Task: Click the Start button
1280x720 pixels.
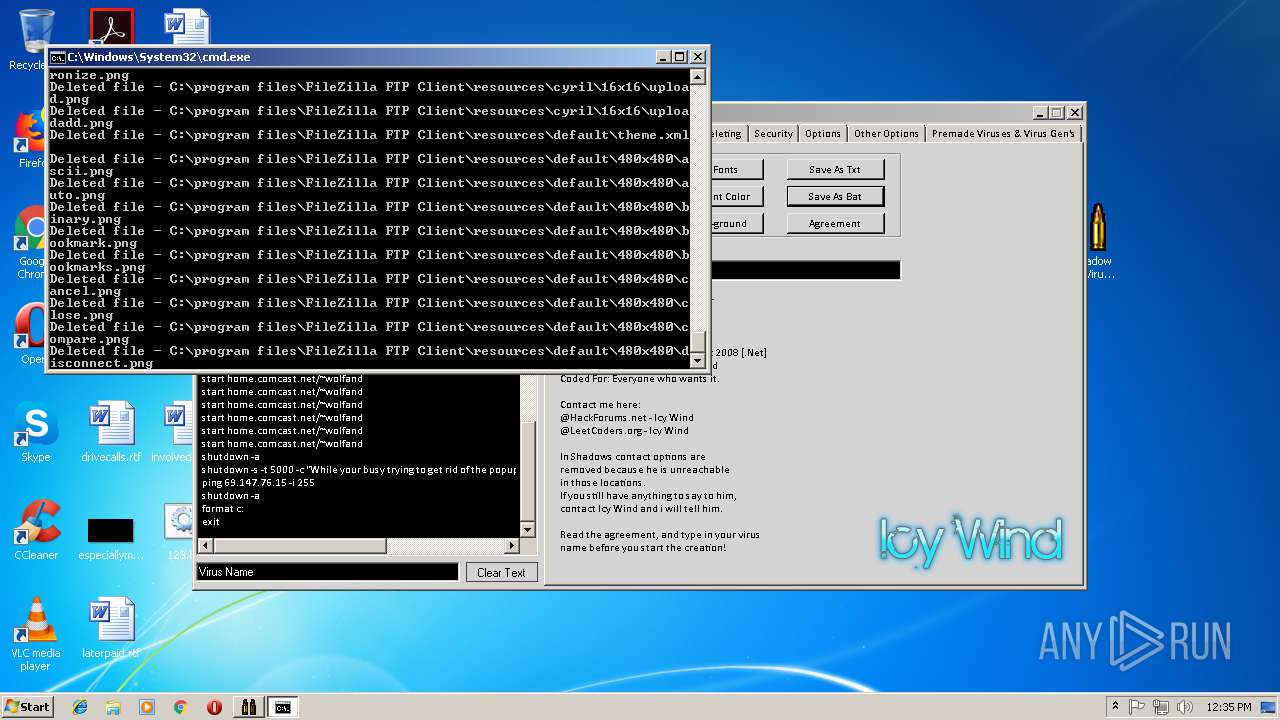Action: click(27, 707)
